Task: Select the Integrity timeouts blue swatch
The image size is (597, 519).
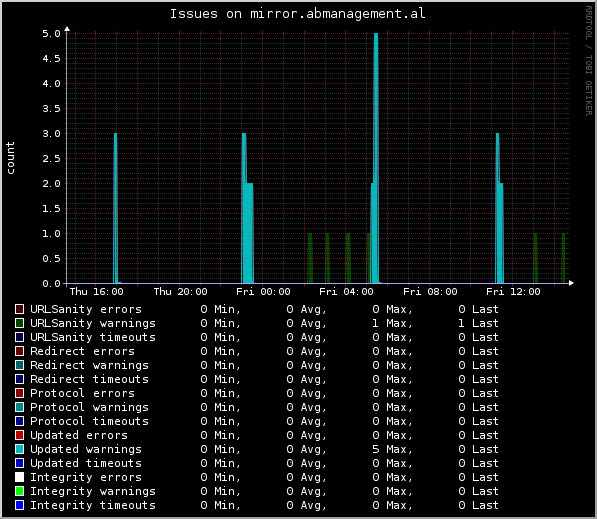Action: (19, 505)
